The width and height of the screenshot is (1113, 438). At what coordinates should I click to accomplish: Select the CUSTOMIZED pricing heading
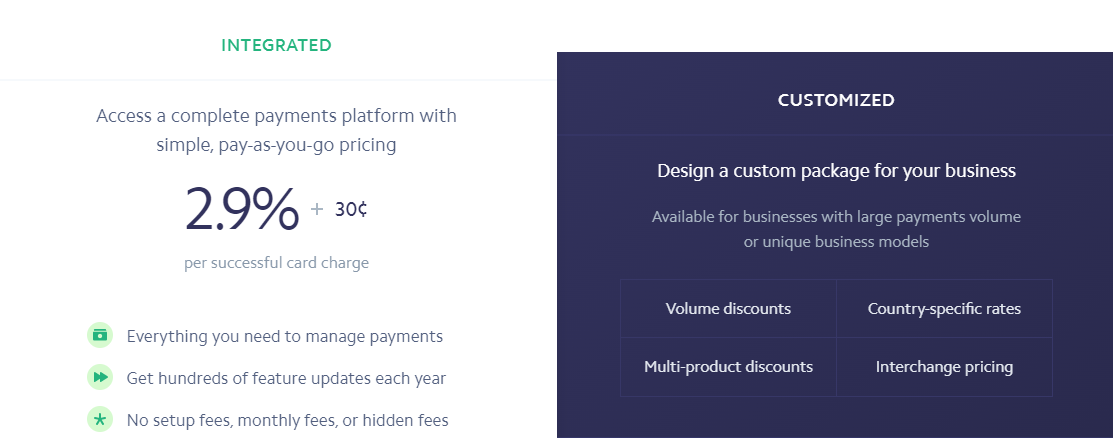[x=835, y=100]
